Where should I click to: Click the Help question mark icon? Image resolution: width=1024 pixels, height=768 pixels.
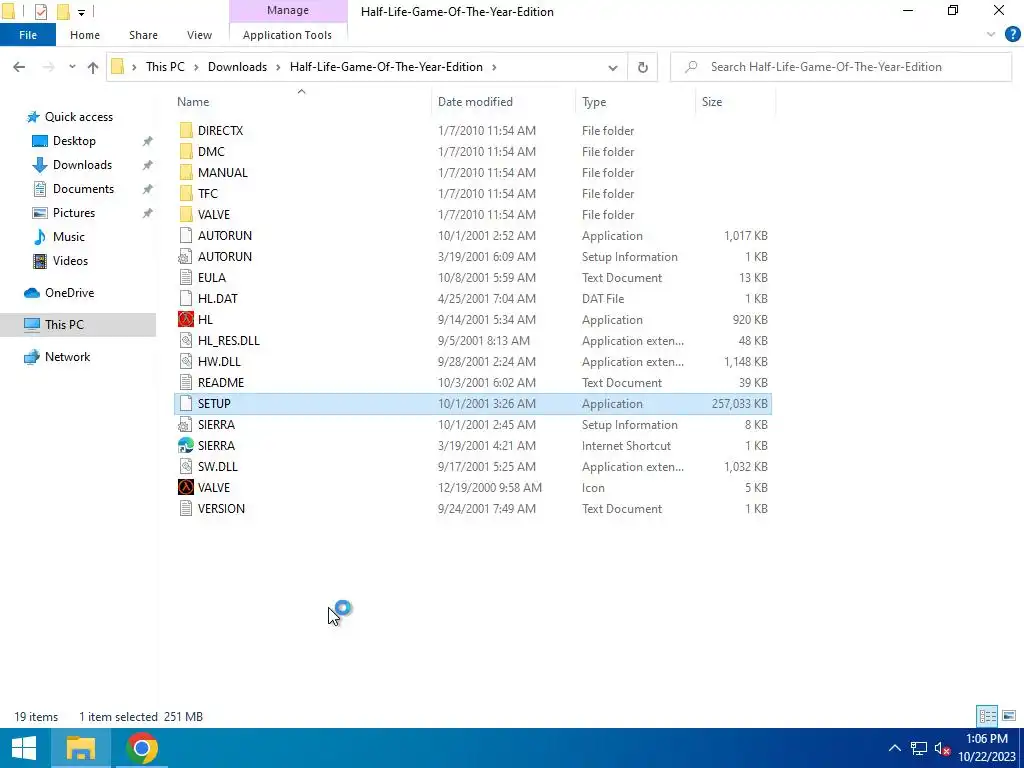[x=1012, y=35]
